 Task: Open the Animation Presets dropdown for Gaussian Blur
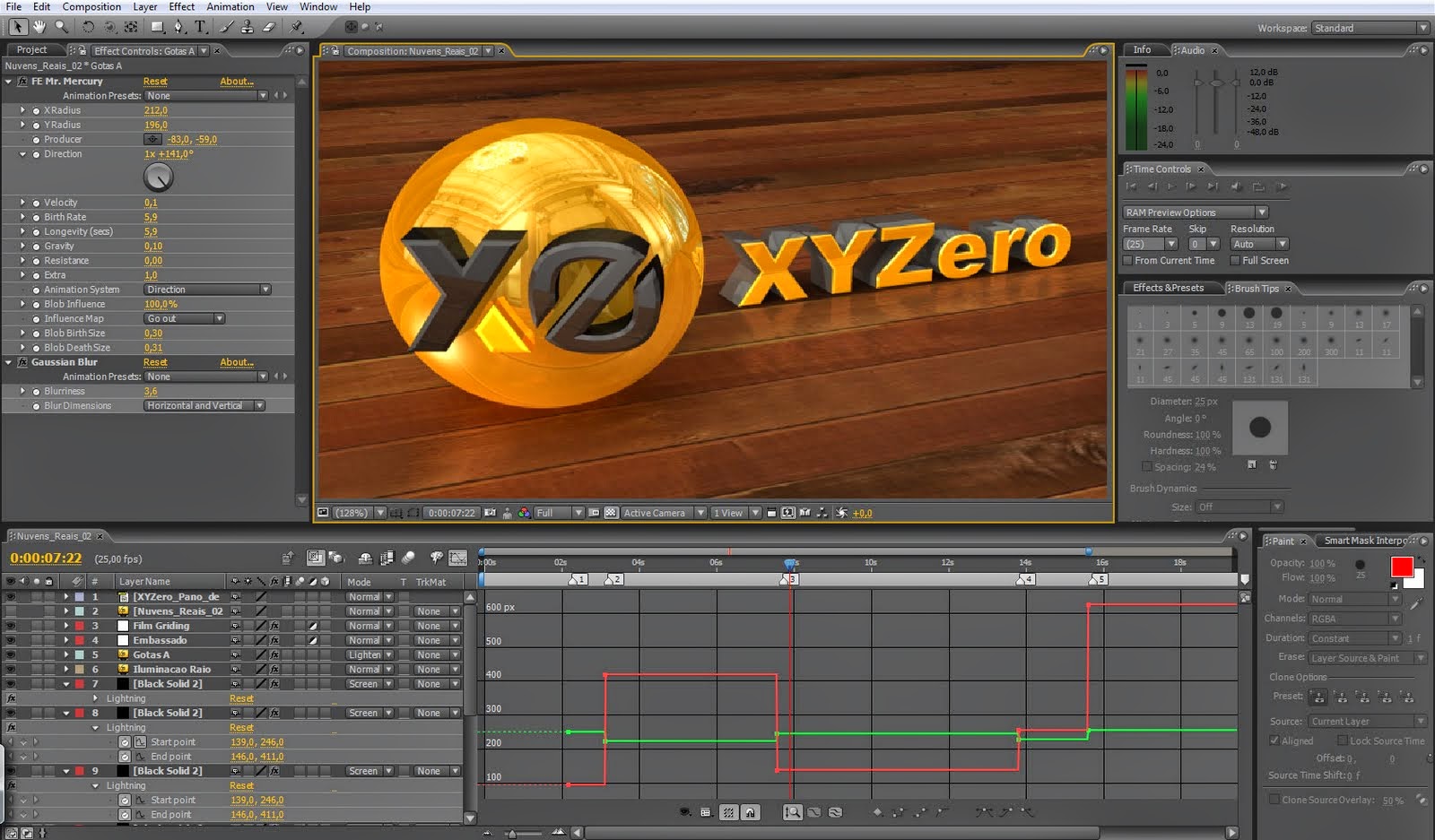point(204,377)
